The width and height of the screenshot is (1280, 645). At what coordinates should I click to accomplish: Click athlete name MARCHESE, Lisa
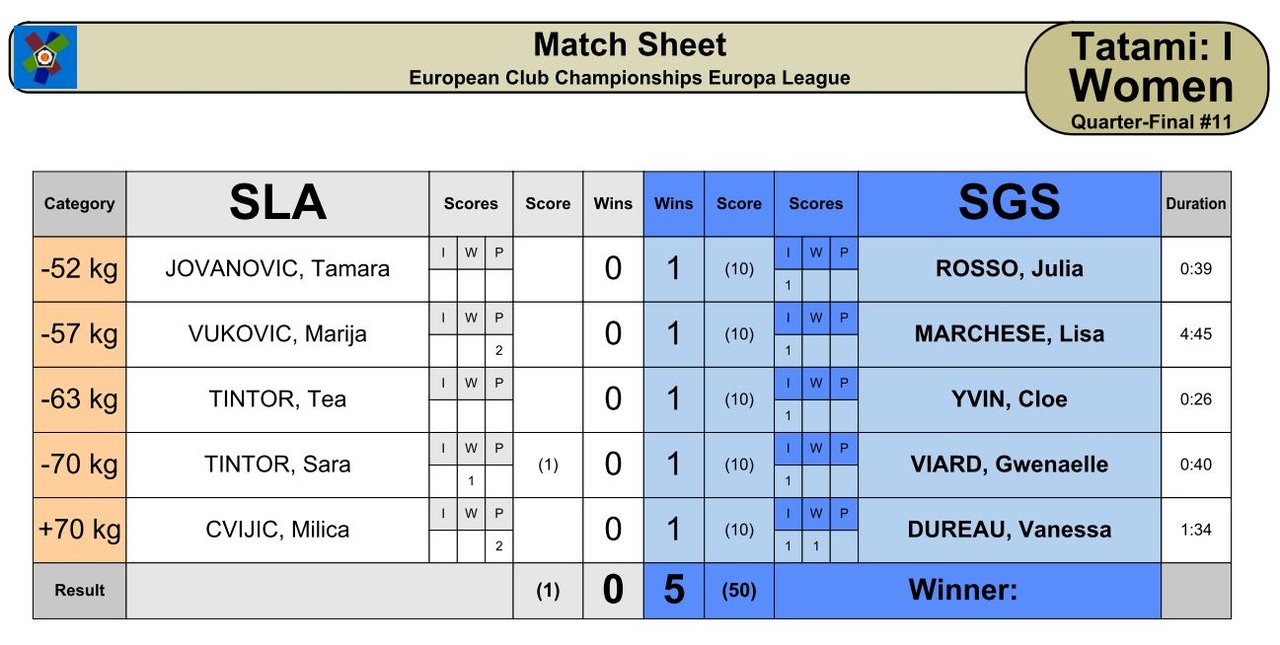point(1009,334)
